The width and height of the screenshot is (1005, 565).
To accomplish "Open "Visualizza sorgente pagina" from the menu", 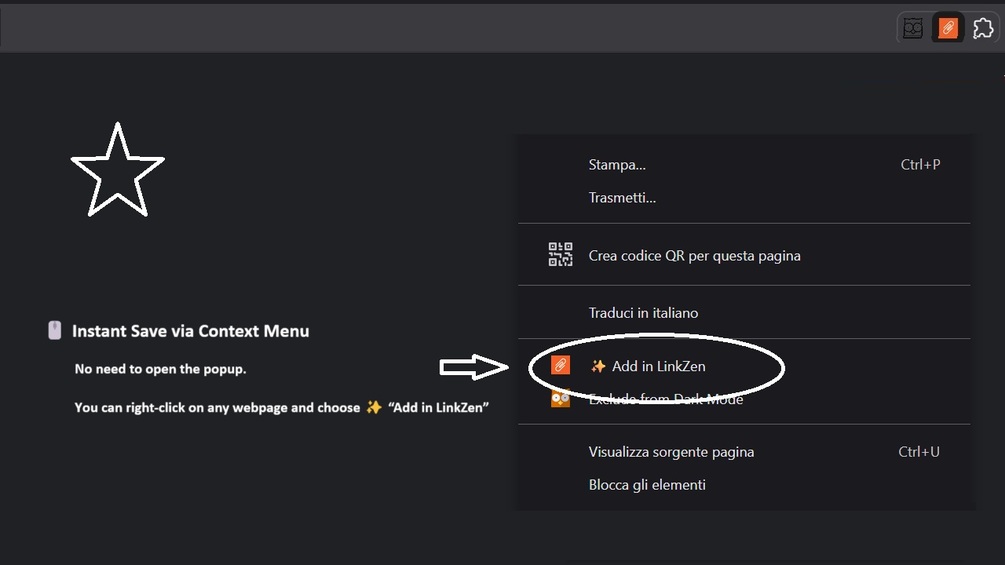I will 671,451.
